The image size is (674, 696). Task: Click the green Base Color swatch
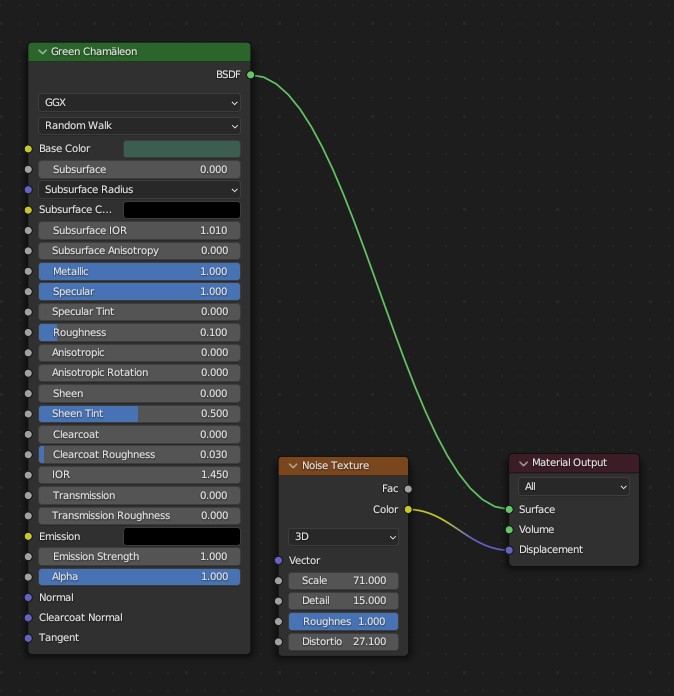click(x=181, y=149)
